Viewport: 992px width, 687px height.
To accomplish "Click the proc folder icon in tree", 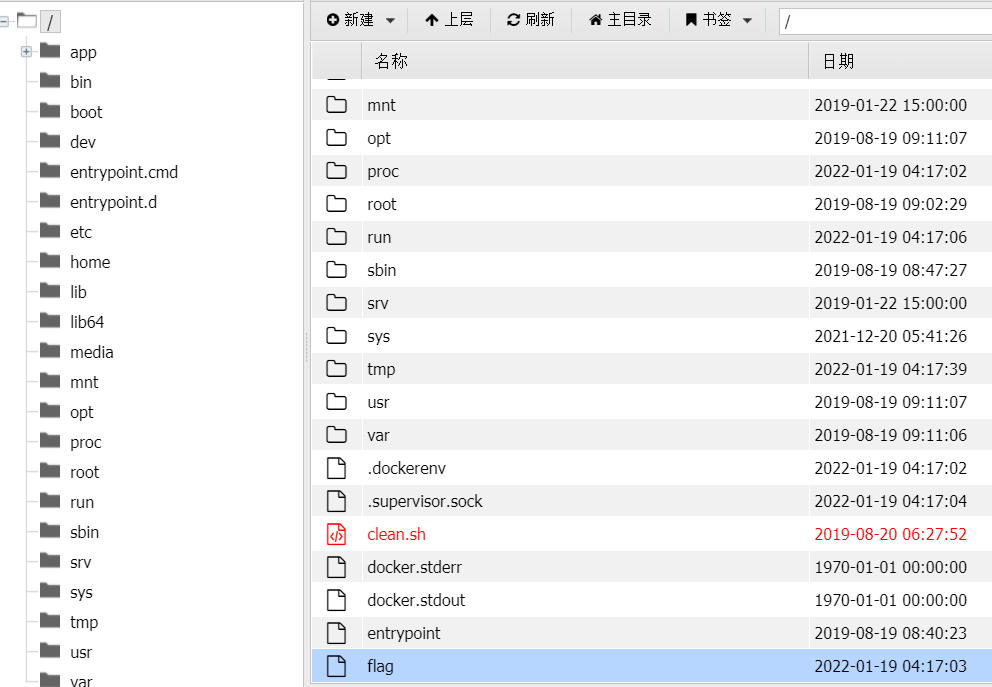I will tap(50, 440).
